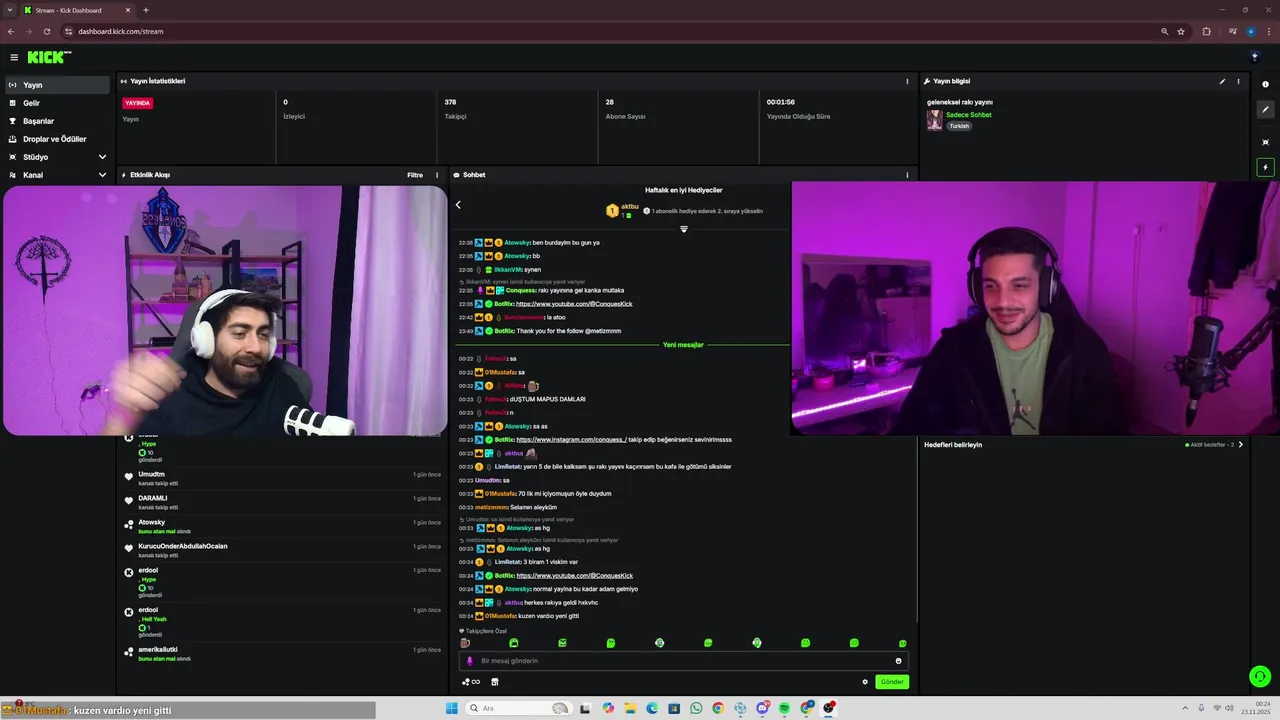Select Stream - Kick Dashboard tab

(78, 10)
